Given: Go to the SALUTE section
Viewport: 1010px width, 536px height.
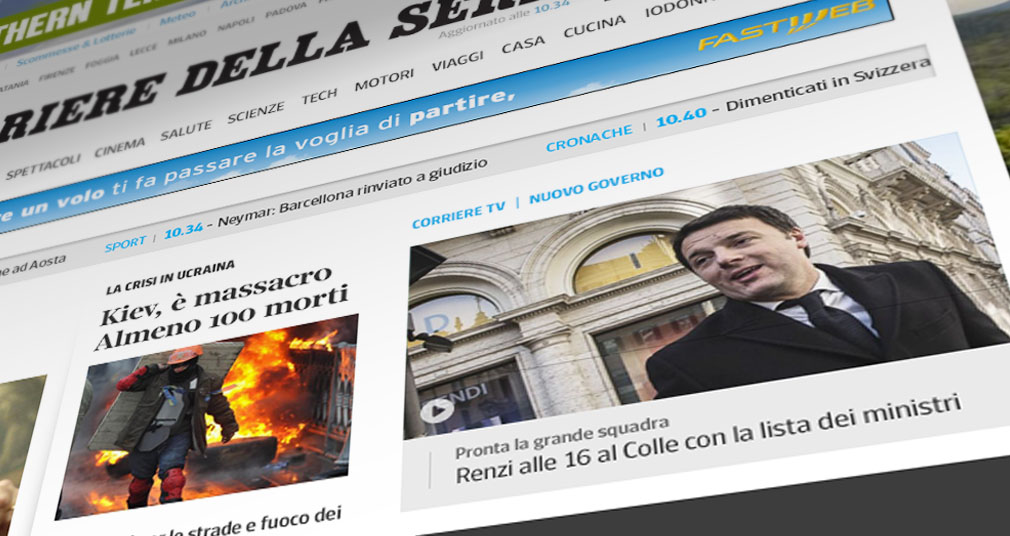Looking at the screenshot, I should tap(186, 130).
